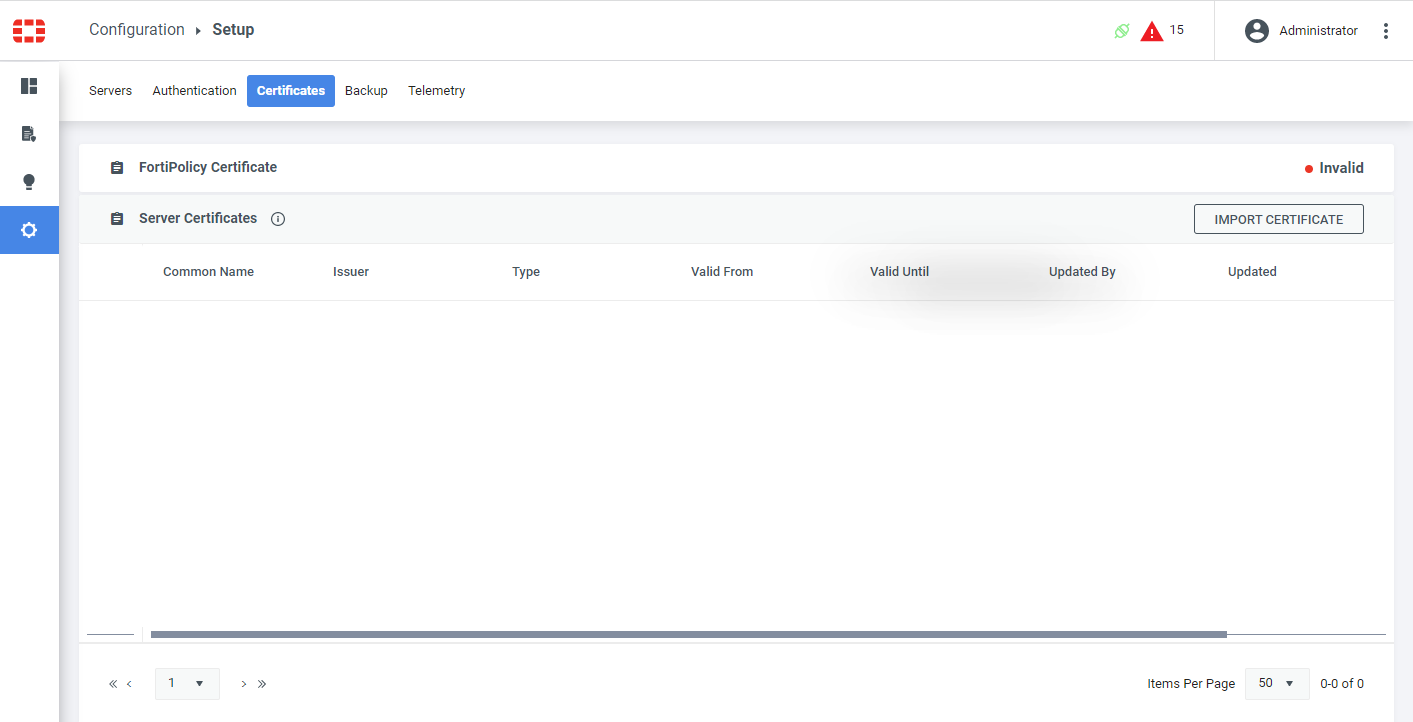Jump to the first page of results
This screenshot has height=722, width=1413.
113,684
